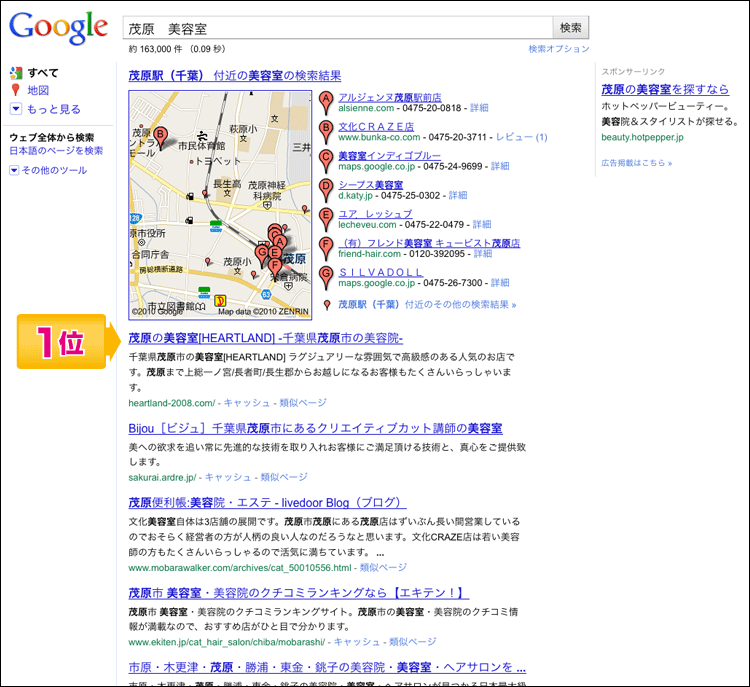Viewport: 750px width, 687px height.
Task: Click www.bunka-co.com URL text
Action: (x=379, y=137)
